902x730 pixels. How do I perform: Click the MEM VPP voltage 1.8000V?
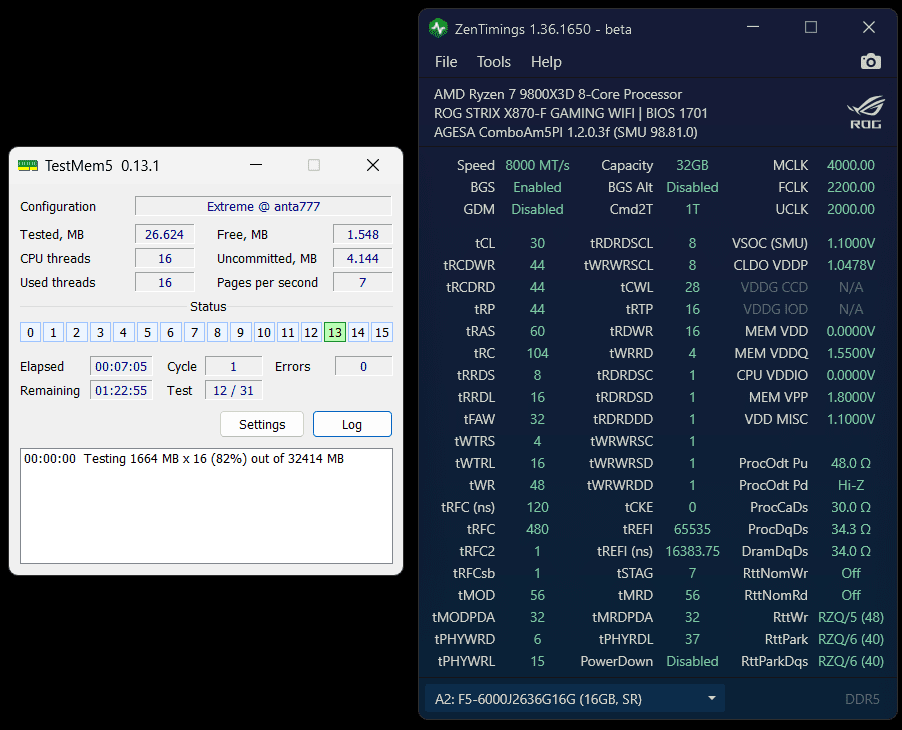[x=851, y=397]
